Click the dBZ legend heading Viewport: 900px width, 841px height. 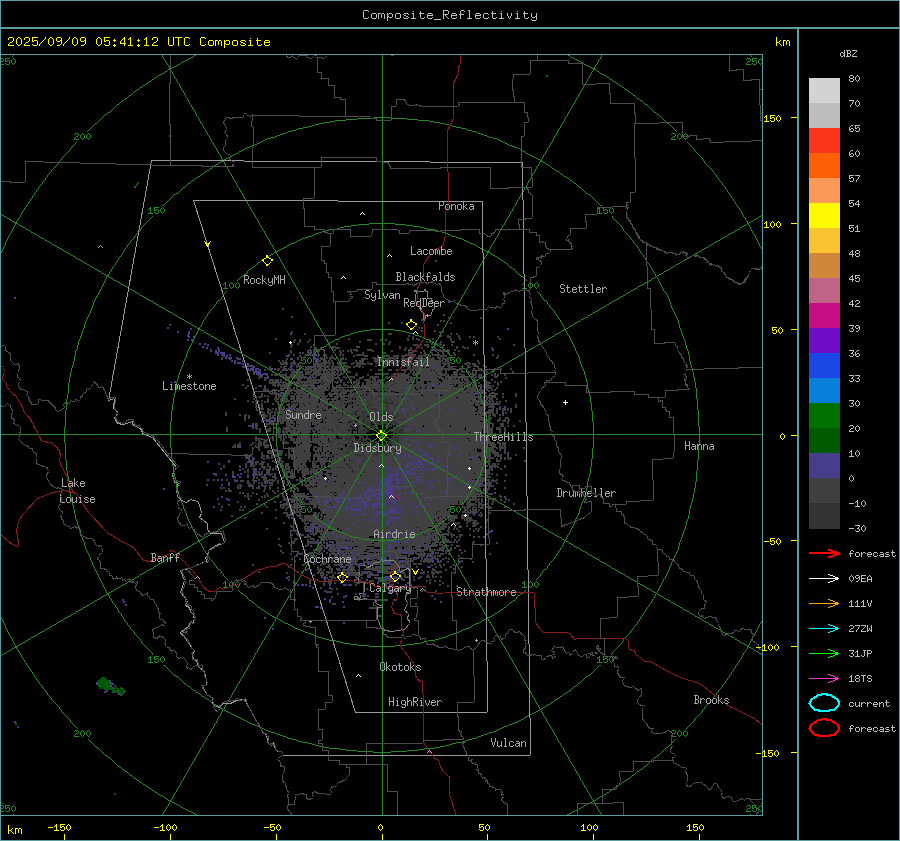tap(848, 53)
